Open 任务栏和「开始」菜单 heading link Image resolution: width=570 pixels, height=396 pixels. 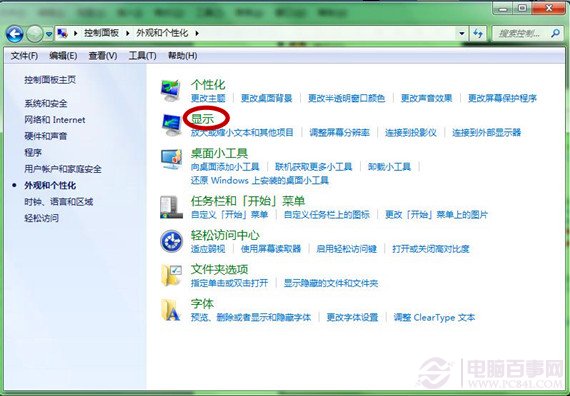[248, 201]
